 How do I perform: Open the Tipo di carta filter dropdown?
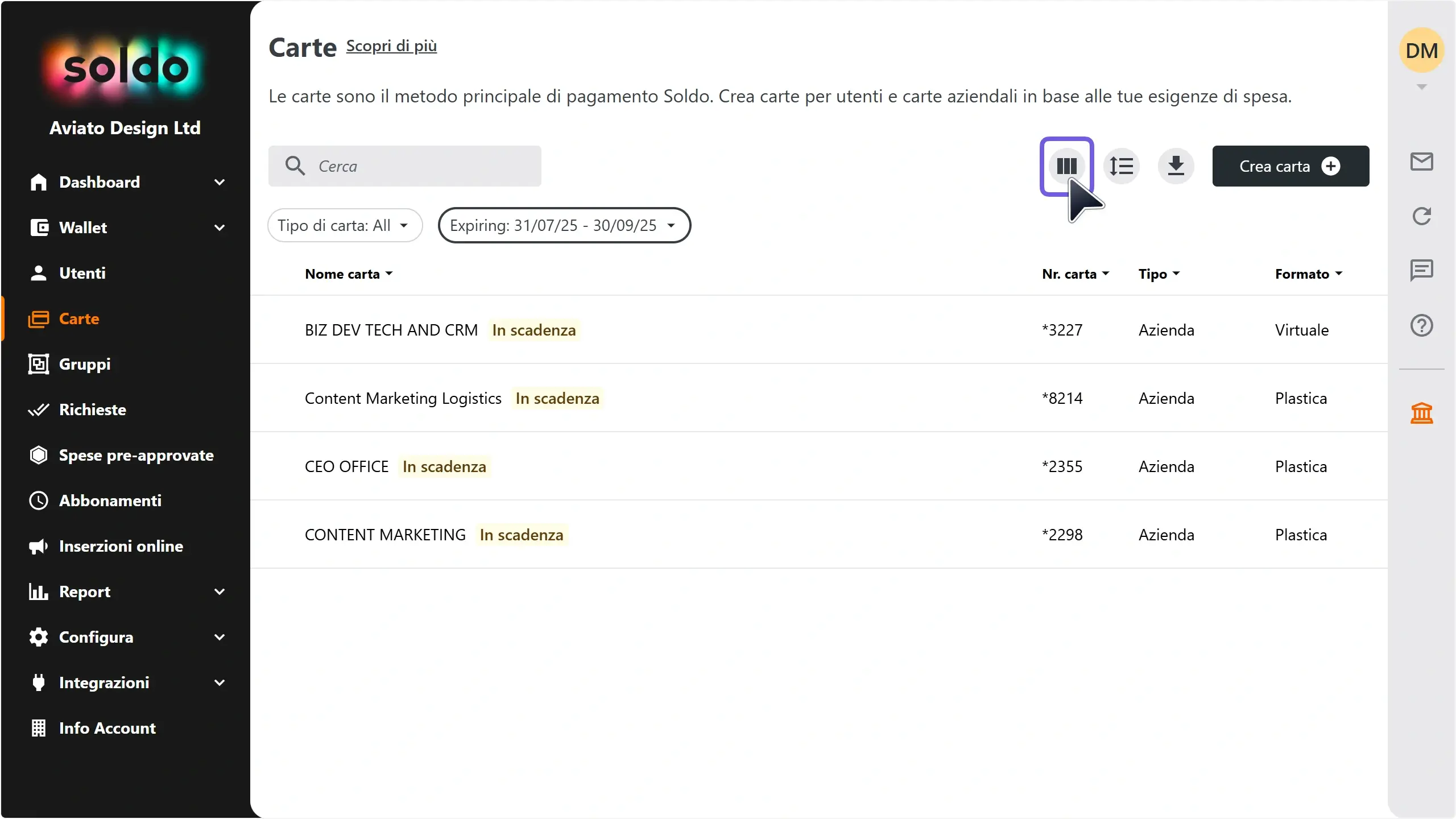pyautogui.click(x=345, y=225)
